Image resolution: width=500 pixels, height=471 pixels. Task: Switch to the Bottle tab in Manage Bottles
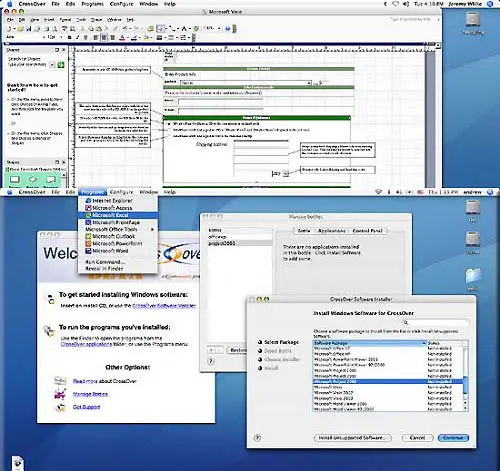pos(304,231)
